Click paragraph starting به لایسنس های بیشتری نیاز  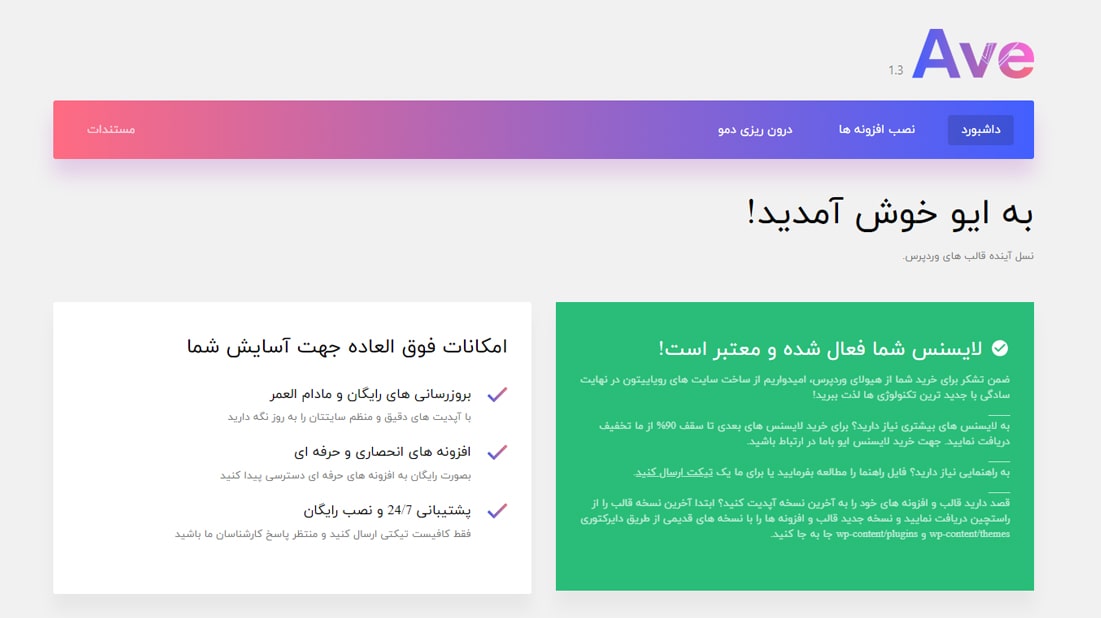click(x=804, y=433)
